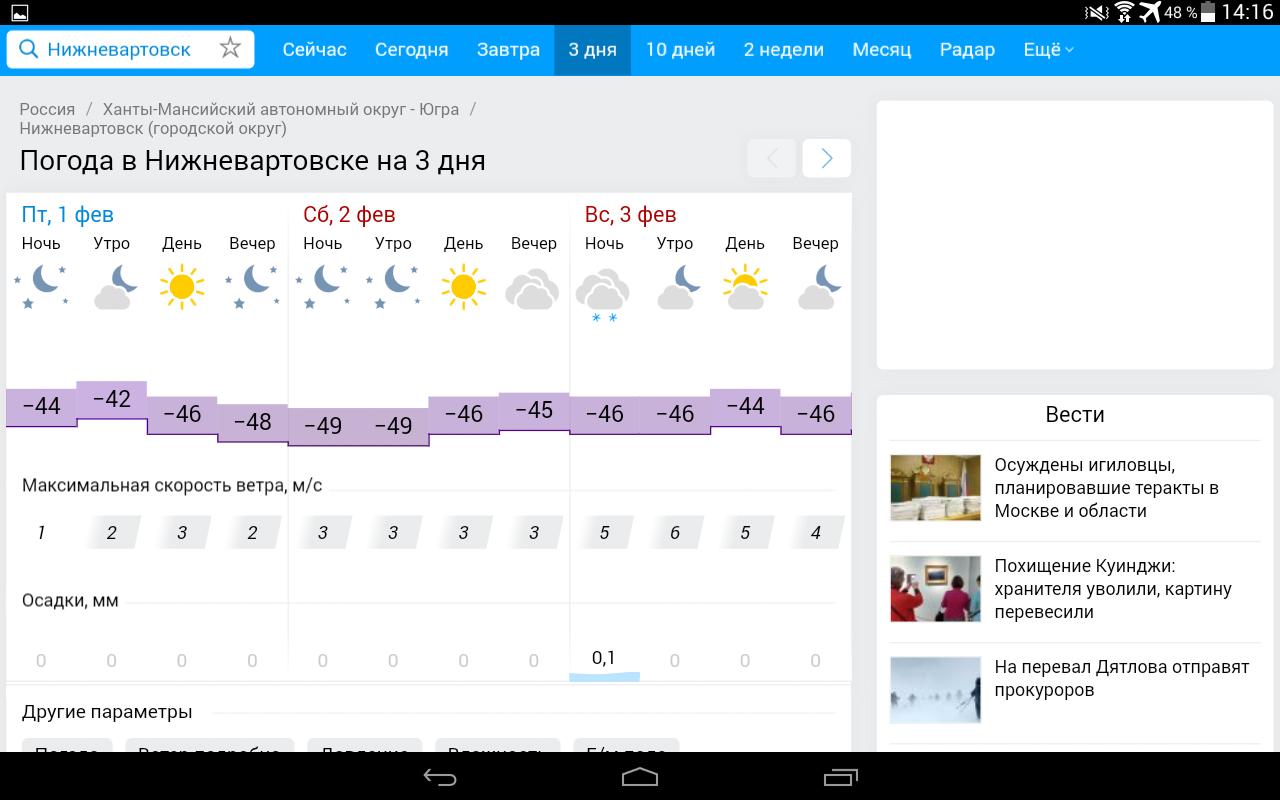
Task: Open the Android recent apps button
Action: coord(840,777)
